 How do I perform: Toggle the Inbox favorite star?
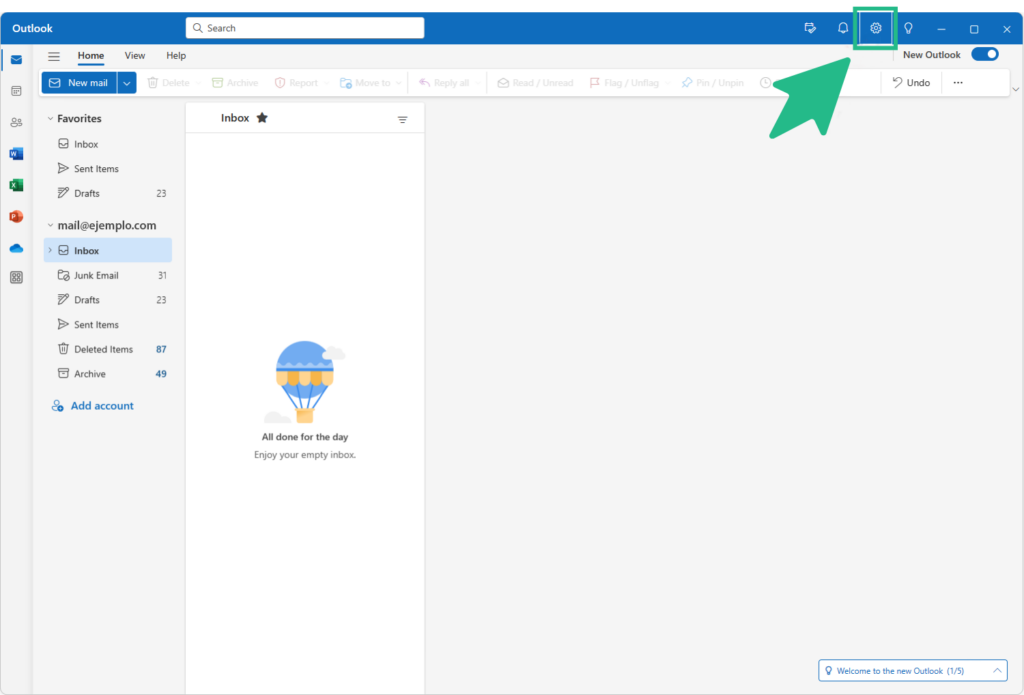(262, 118)
